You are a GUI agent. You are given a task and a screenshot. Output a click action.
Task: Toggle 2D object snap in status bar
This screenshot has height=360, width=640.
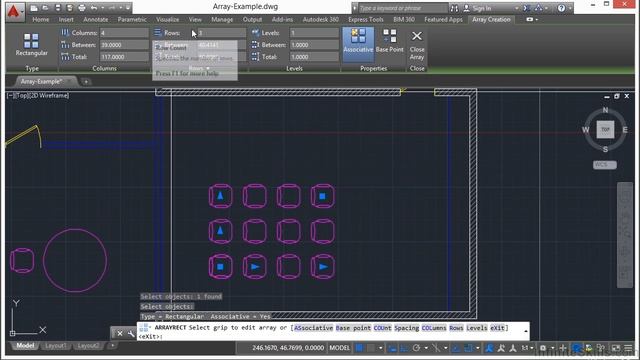[x=468, y=348]
